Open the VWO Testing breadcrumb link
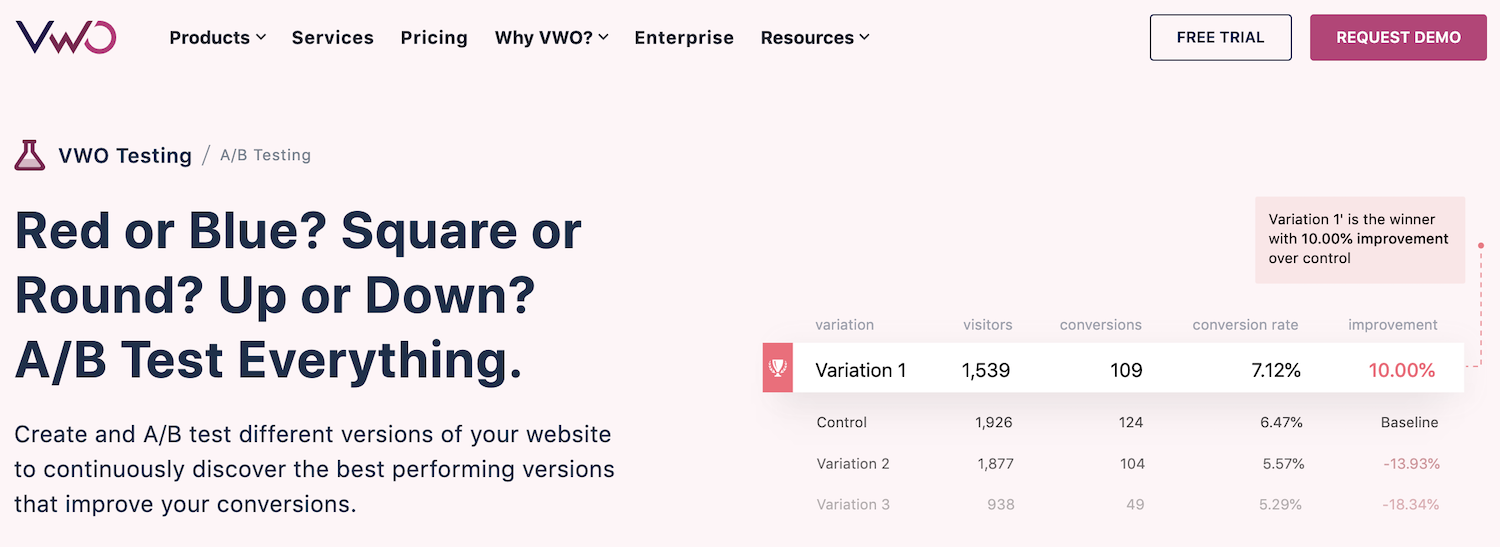The width and height of the screenshot is (1500, 547). [125, 156]
